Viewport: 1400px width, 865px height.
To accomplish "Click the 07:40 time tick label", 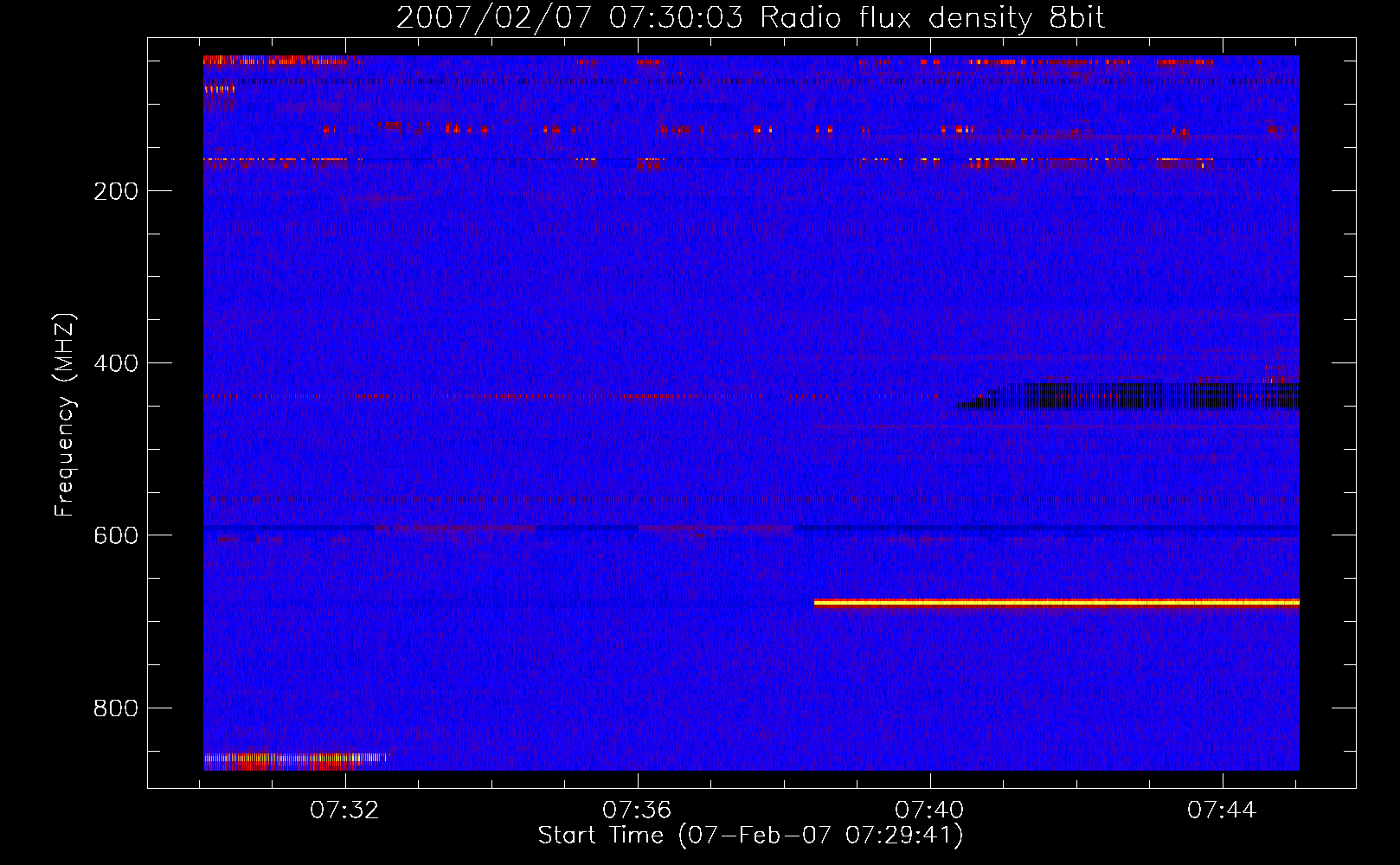I will pyautogui.click(x=929, y=811).
